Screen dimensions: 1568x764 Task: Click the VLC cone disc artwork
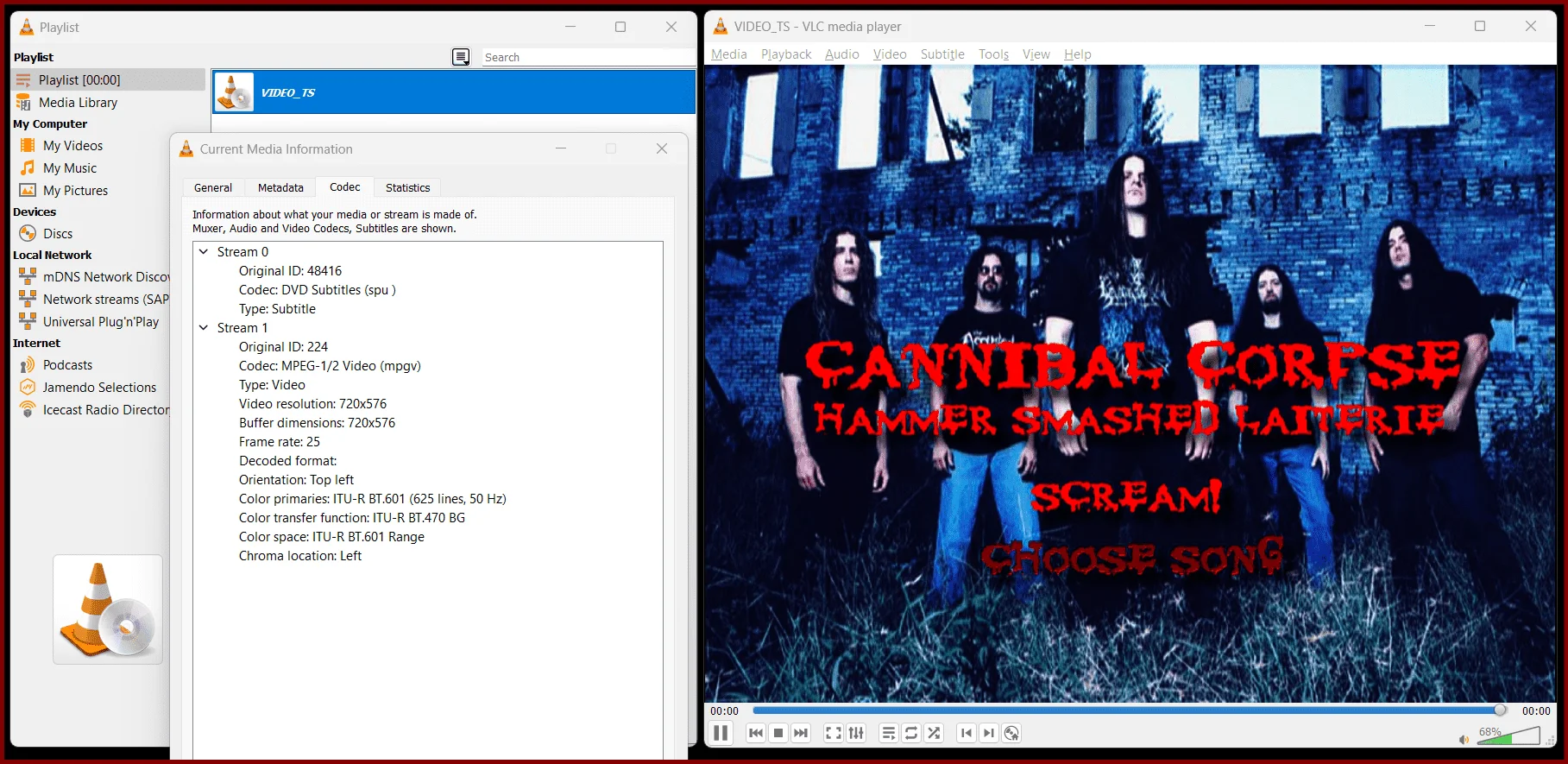pyautogui.click(x=108, y=609)
